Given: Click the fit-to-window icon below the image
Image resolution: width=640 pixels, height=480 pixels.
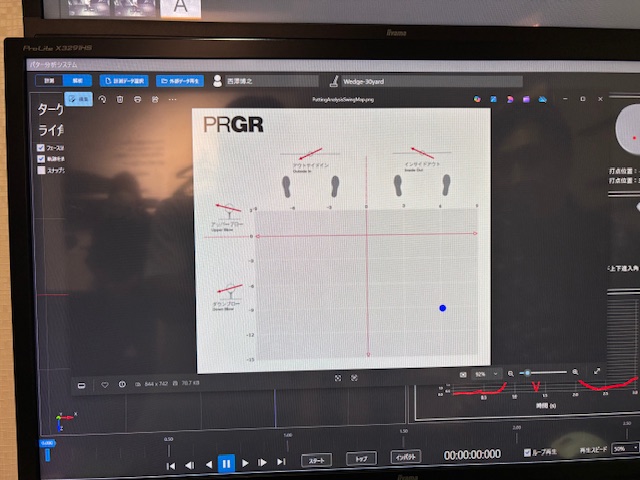Looking at the screenshot, I should (x=338, y=378).
